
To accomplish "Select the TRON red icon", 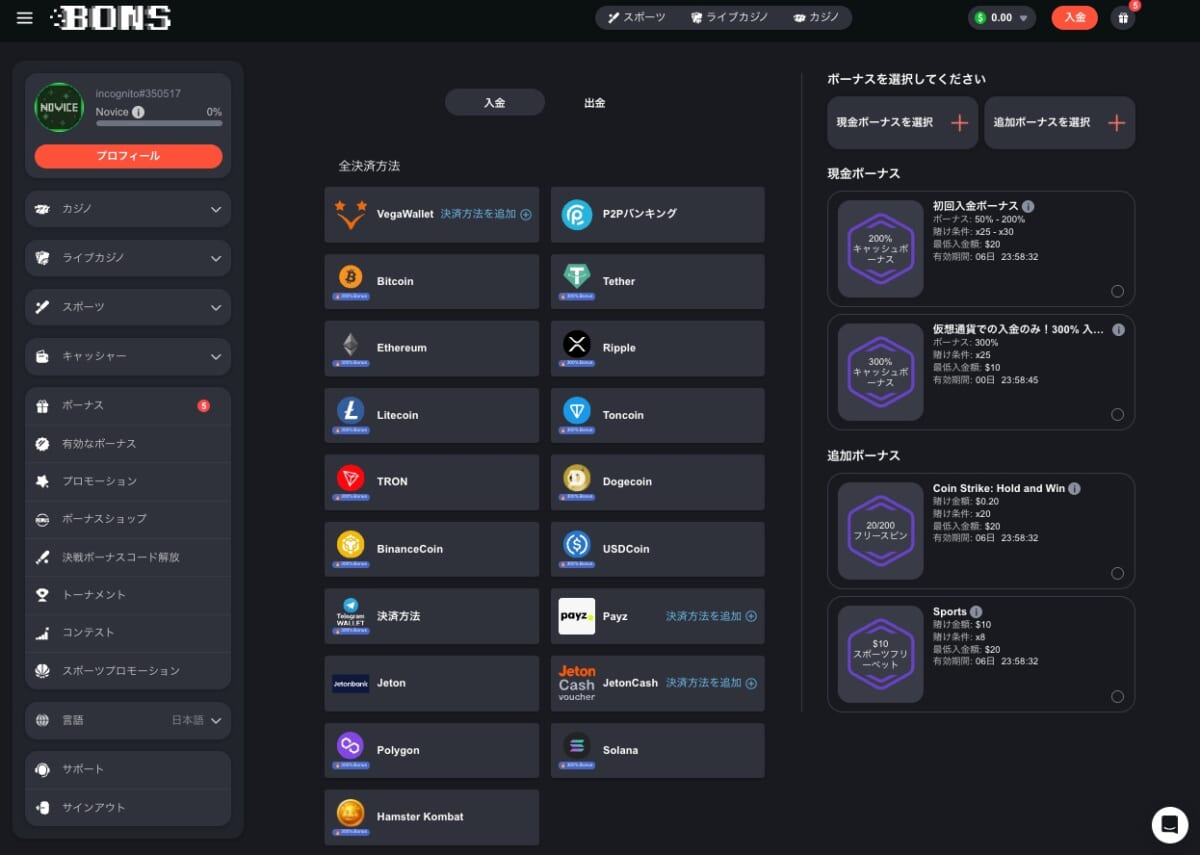I will coord(350,478).
